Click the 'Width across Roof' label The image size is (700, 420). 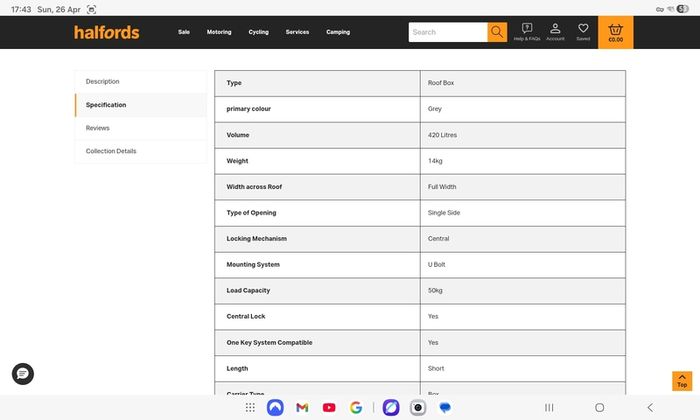click(x=254, y=187)
